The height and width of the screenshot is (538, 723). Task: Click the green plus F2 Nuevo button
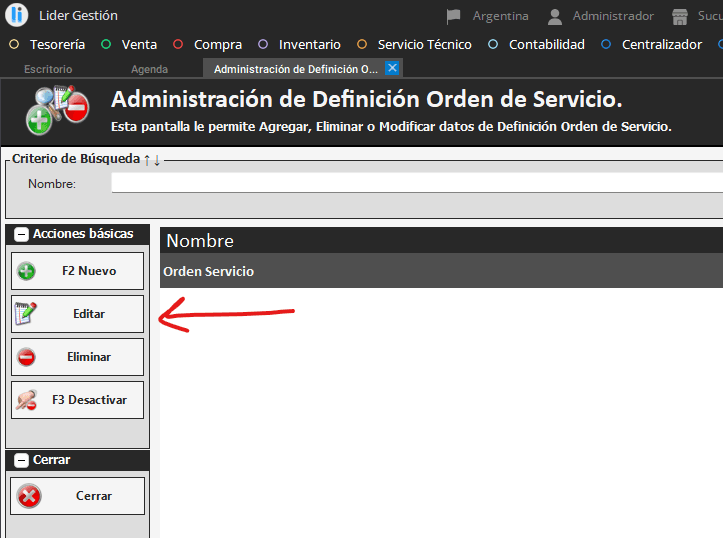(x=78, y=271)
